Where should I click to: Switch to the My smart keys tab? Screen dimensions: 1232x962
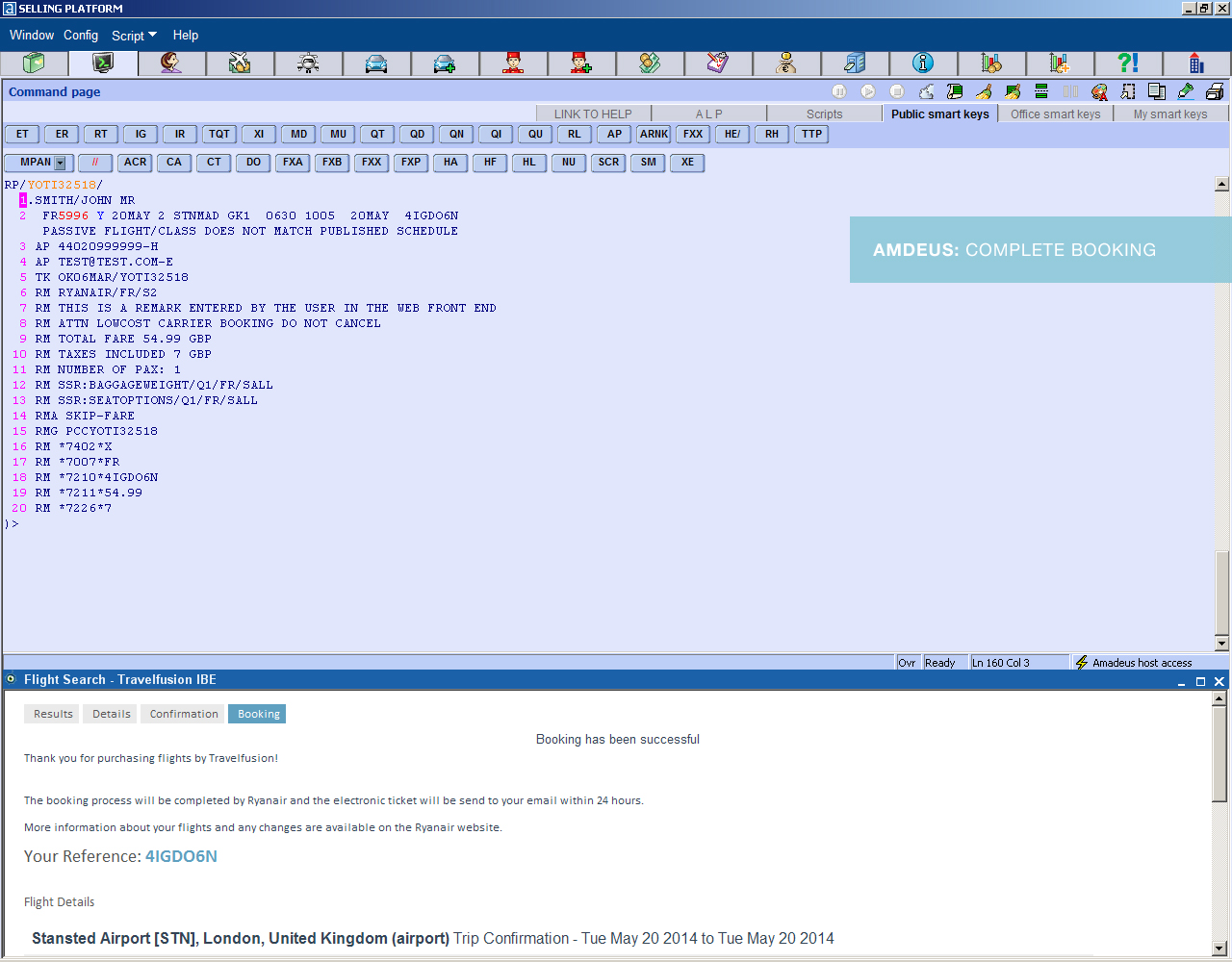coord(1170,114)
